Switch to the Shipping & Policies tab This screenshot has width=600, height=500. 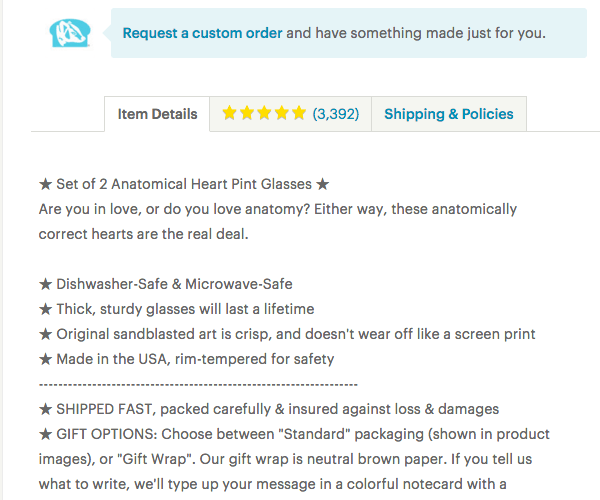[449, 114]
